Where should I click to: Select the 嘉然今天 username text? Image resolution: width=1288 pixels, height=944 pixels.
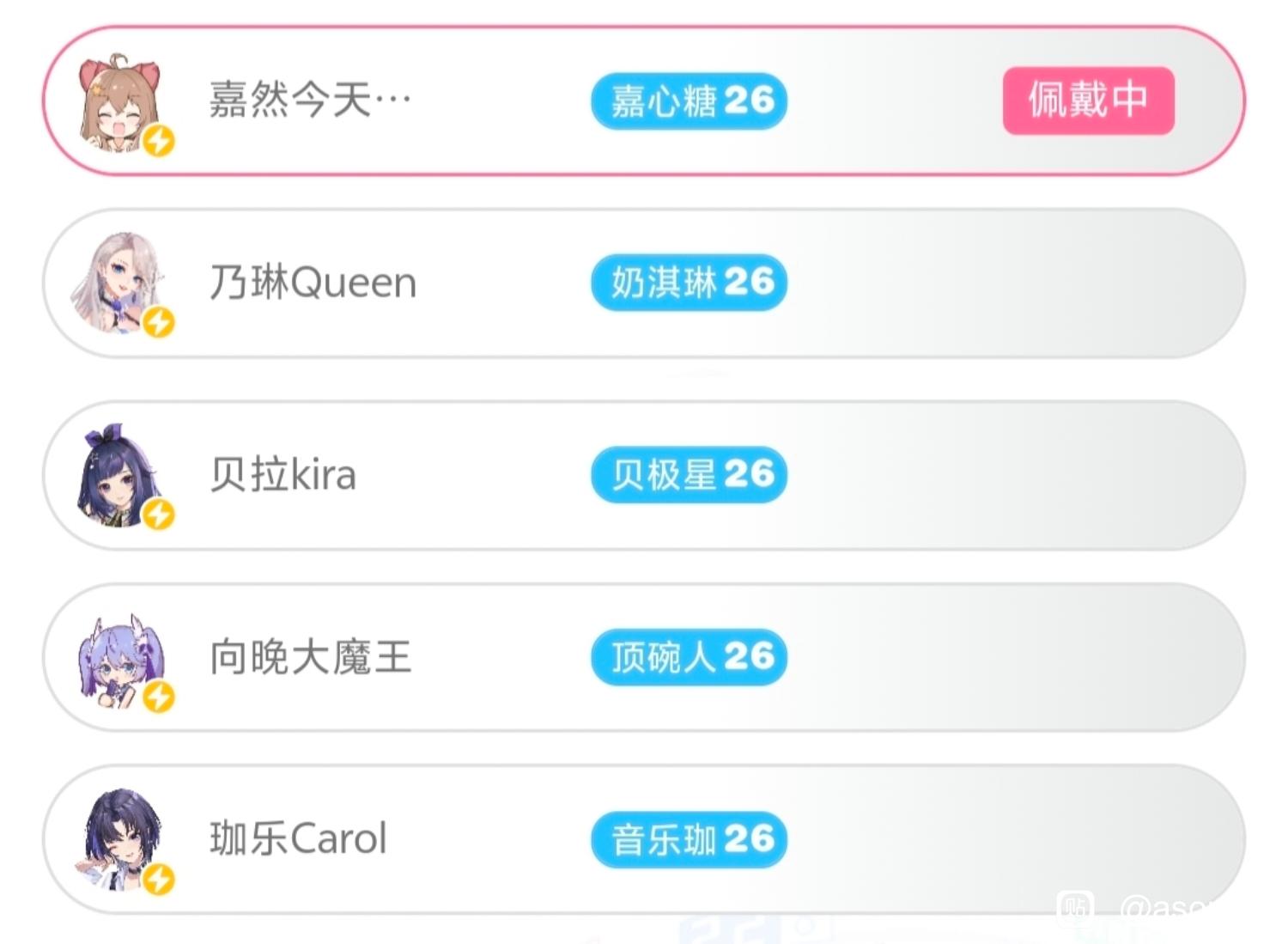coord(310,100)
